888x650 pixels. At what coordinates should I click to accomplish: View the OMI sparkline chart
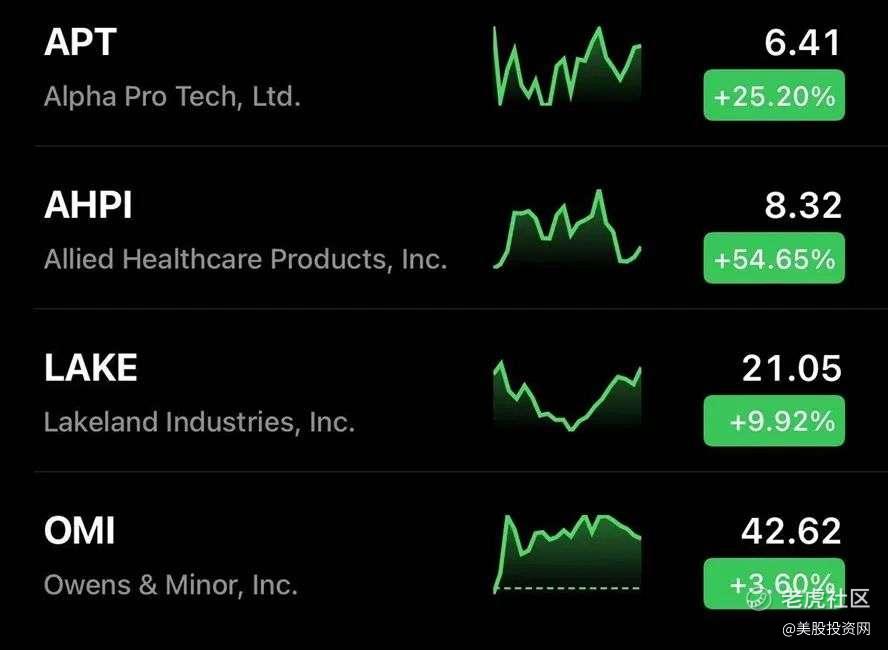pyautogui.click(x=567, y=553)
